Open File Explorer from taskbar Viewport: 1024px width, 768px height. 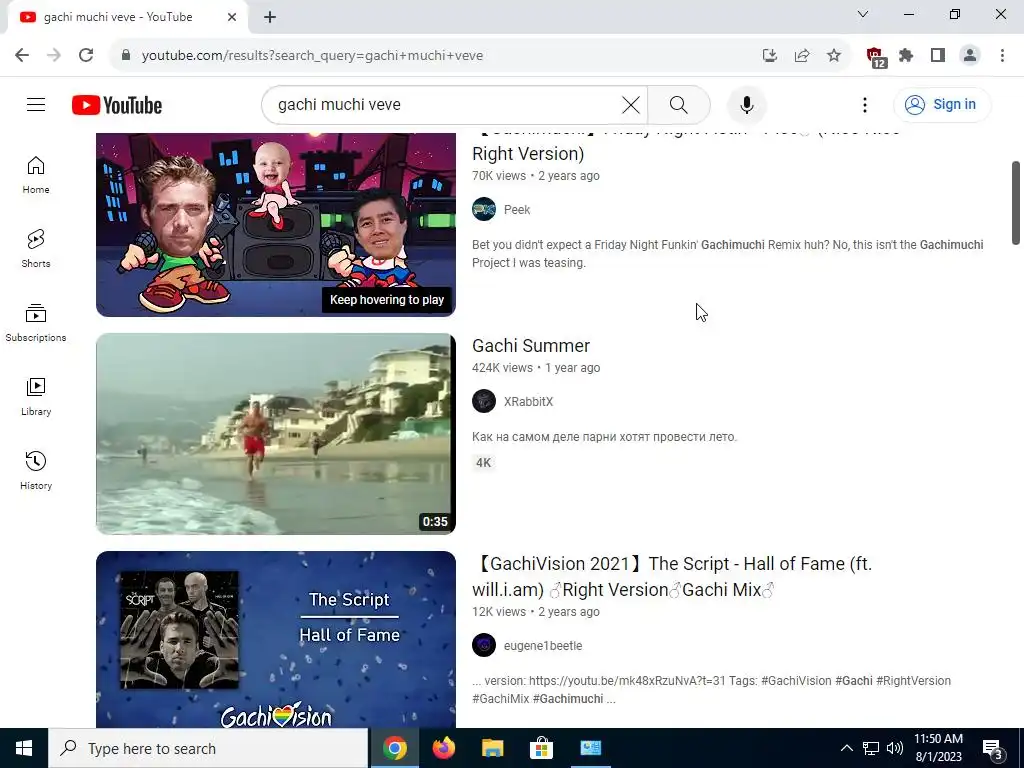[x=492, y=748]
